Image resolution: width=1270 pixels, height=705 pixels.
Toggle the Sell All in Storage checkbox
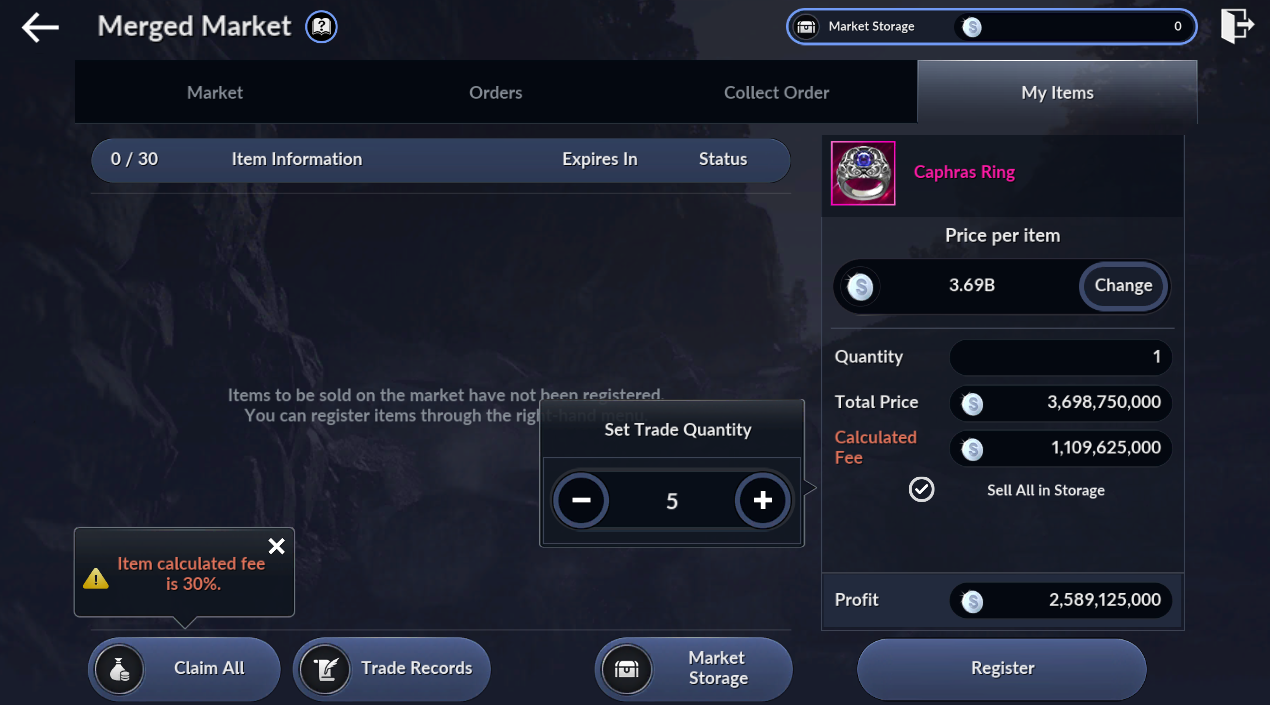click(921, 489)
